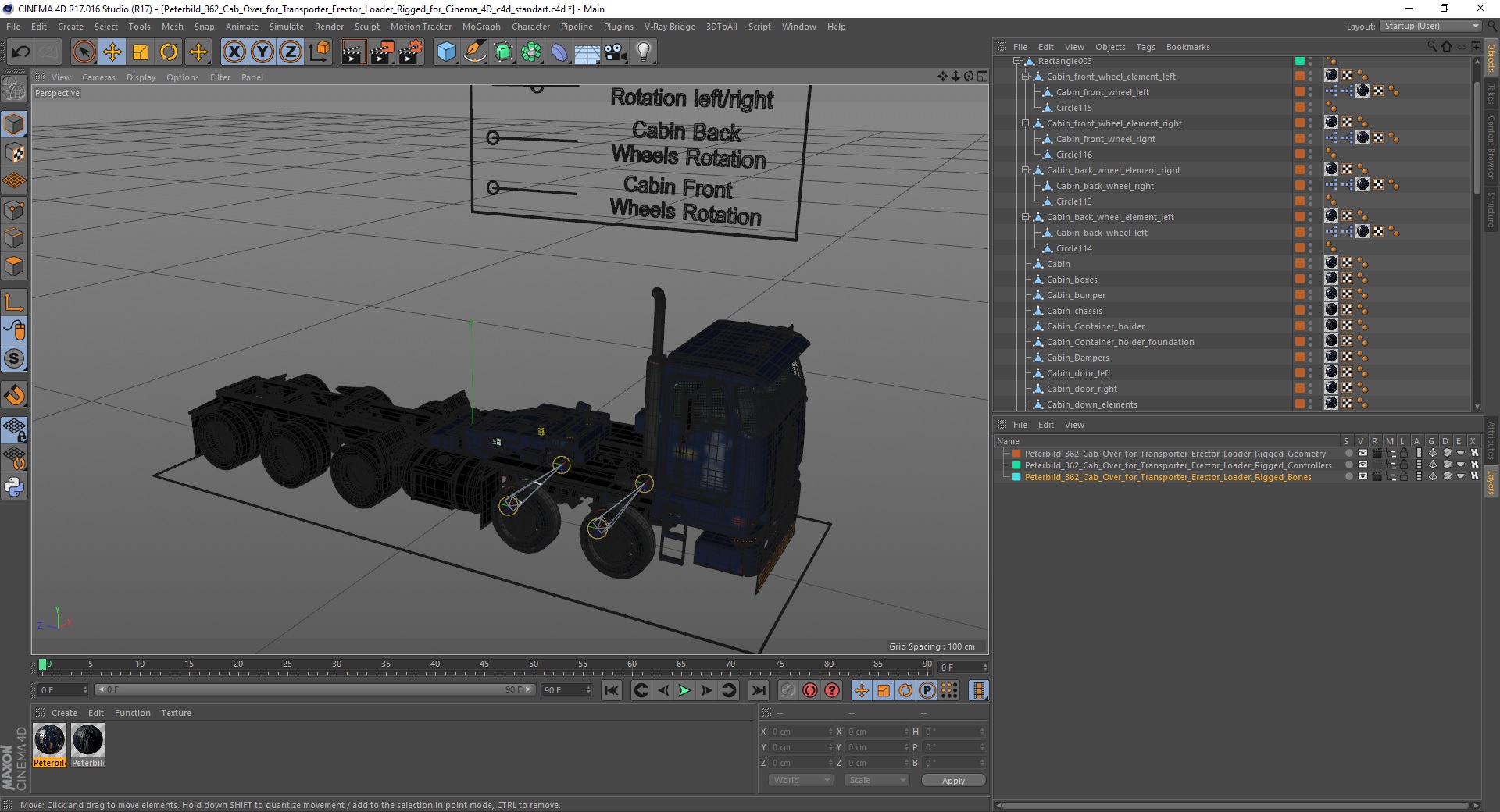Open the viewport Cameras menu
Viewport: 1500px width, 812px height.
coord(98,77)
